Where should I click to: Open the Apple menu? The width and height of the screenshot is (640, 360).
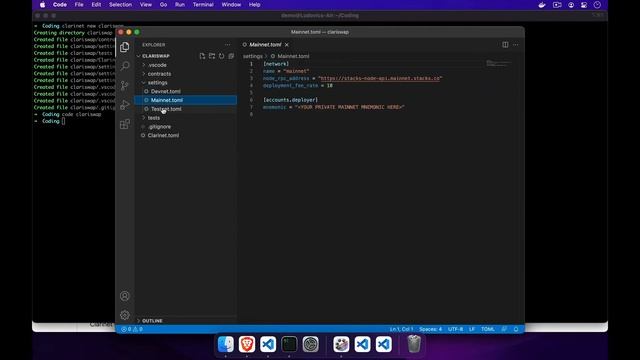(42, 5)
